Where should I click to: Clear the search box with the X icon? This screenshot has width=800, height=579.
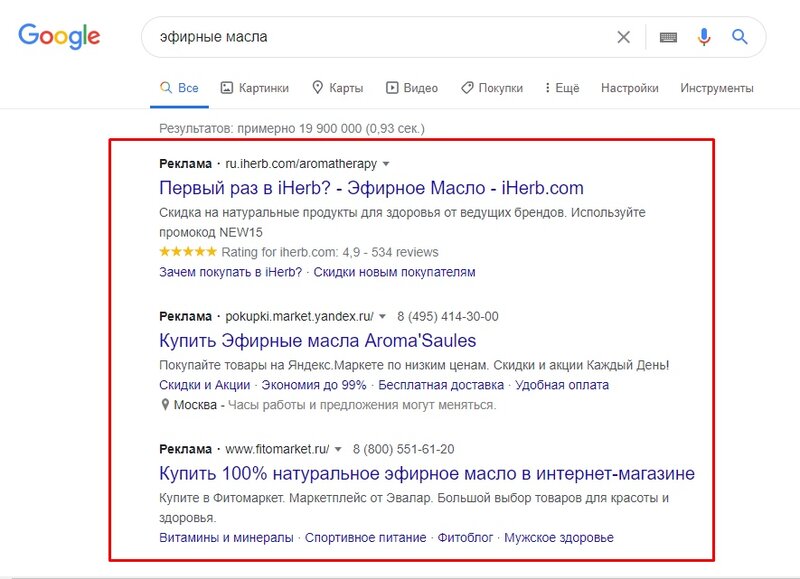click(623, 37)
